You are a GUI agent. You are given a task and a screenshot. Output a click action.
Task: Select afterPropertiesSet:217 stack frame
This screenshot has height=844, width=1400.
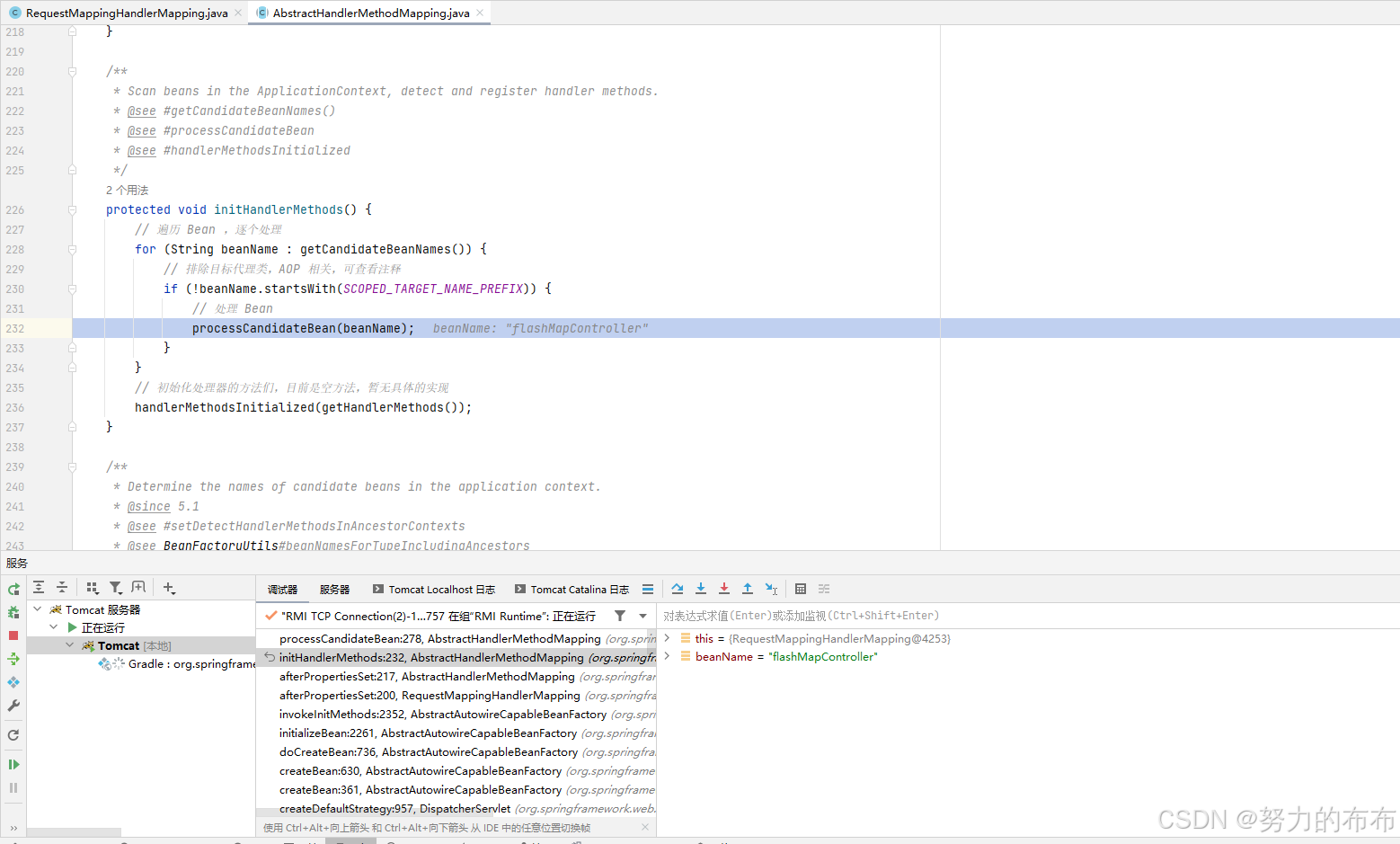tap(456, 676)
